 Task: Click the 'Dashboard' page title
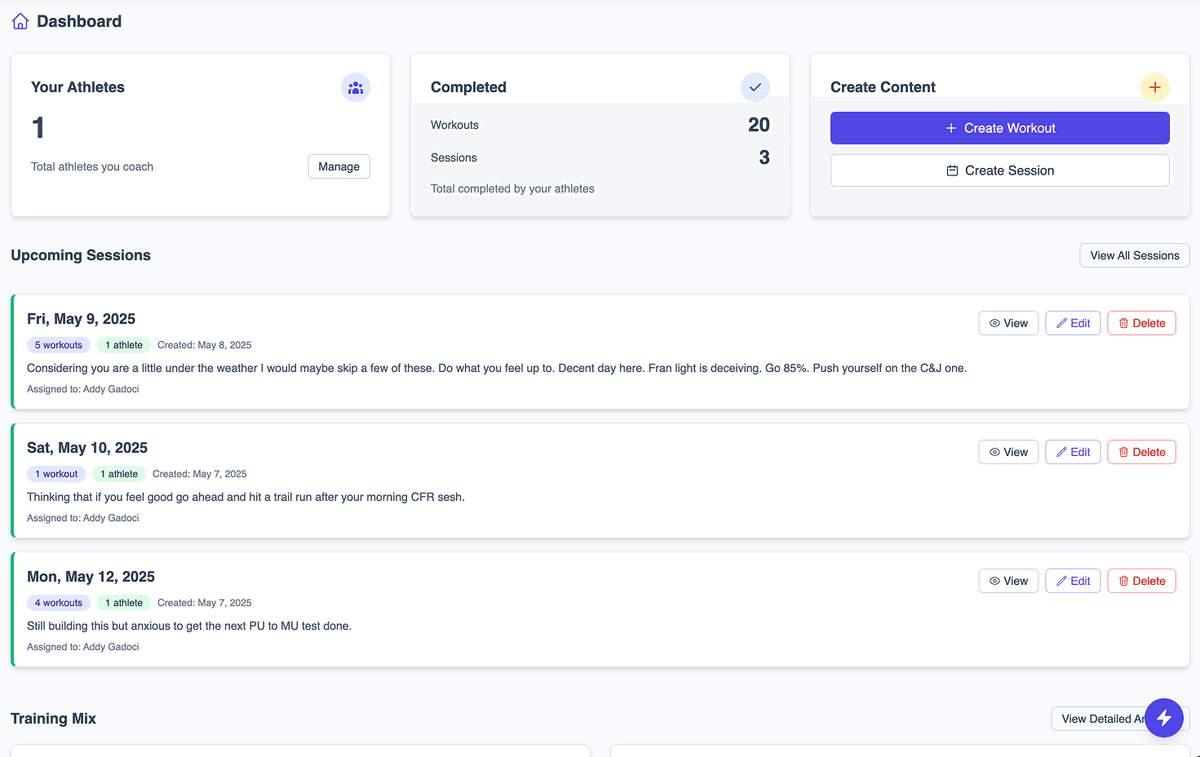coord(79,21)
